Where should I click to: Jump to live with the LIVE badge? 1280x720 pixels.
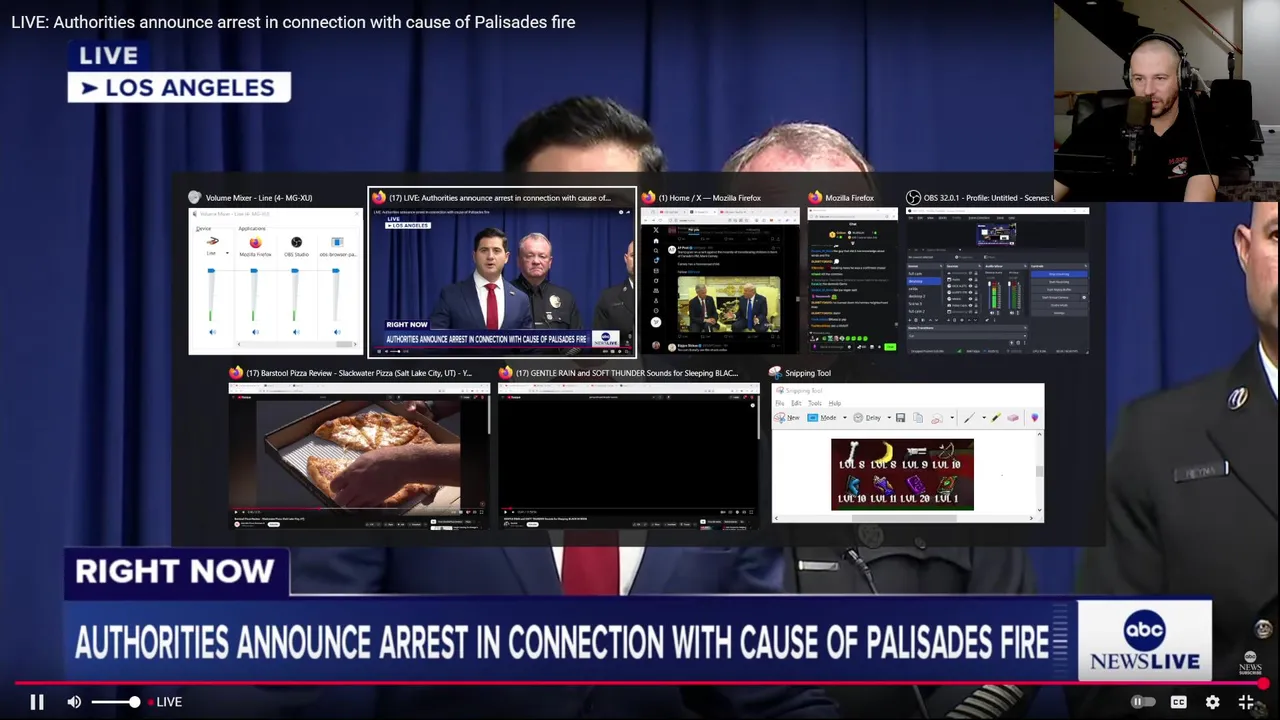[166, 702]
